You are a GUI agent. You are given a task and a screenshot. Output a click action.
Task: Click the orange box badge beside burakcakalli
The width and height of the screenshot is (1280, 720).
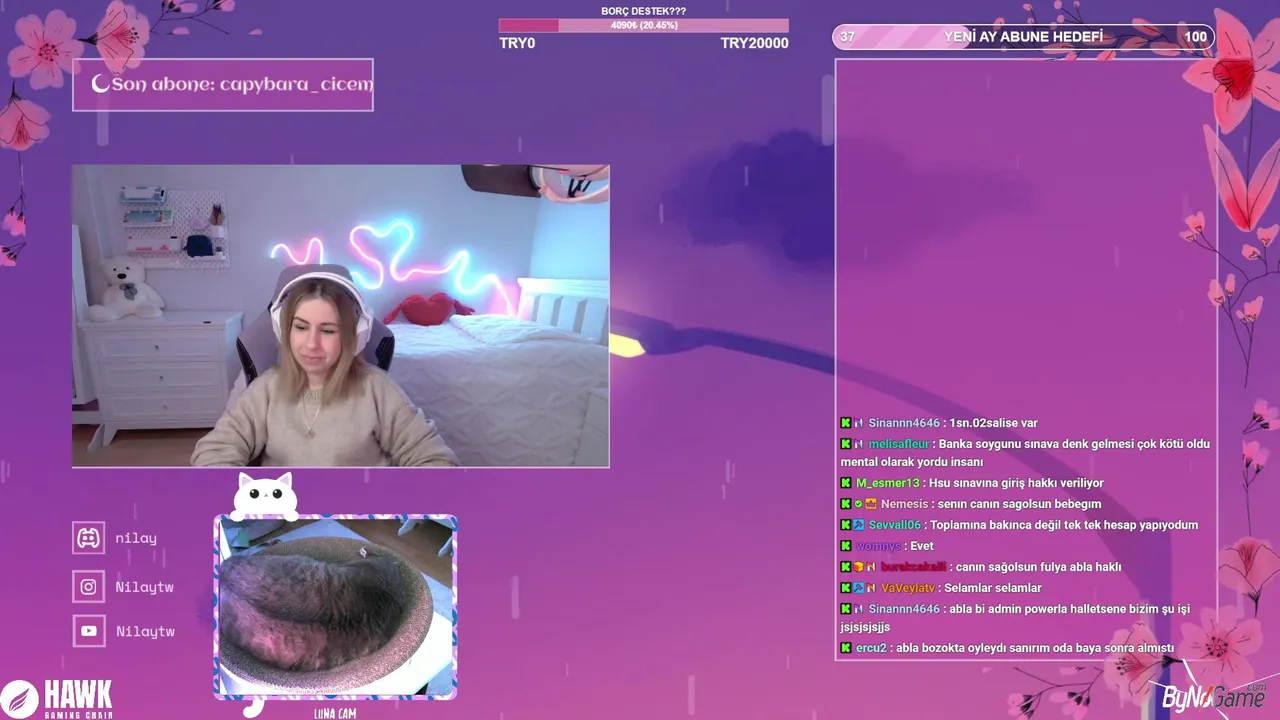[x=858, y=567]
